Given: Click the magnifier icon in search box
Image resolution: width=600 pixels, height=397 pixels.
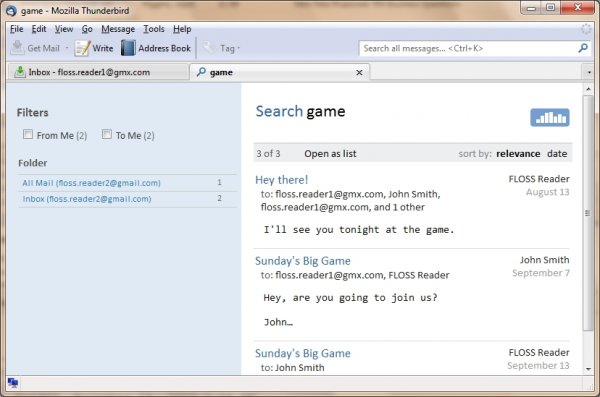Looking at the screenshot, I should (x=583, y=48).
